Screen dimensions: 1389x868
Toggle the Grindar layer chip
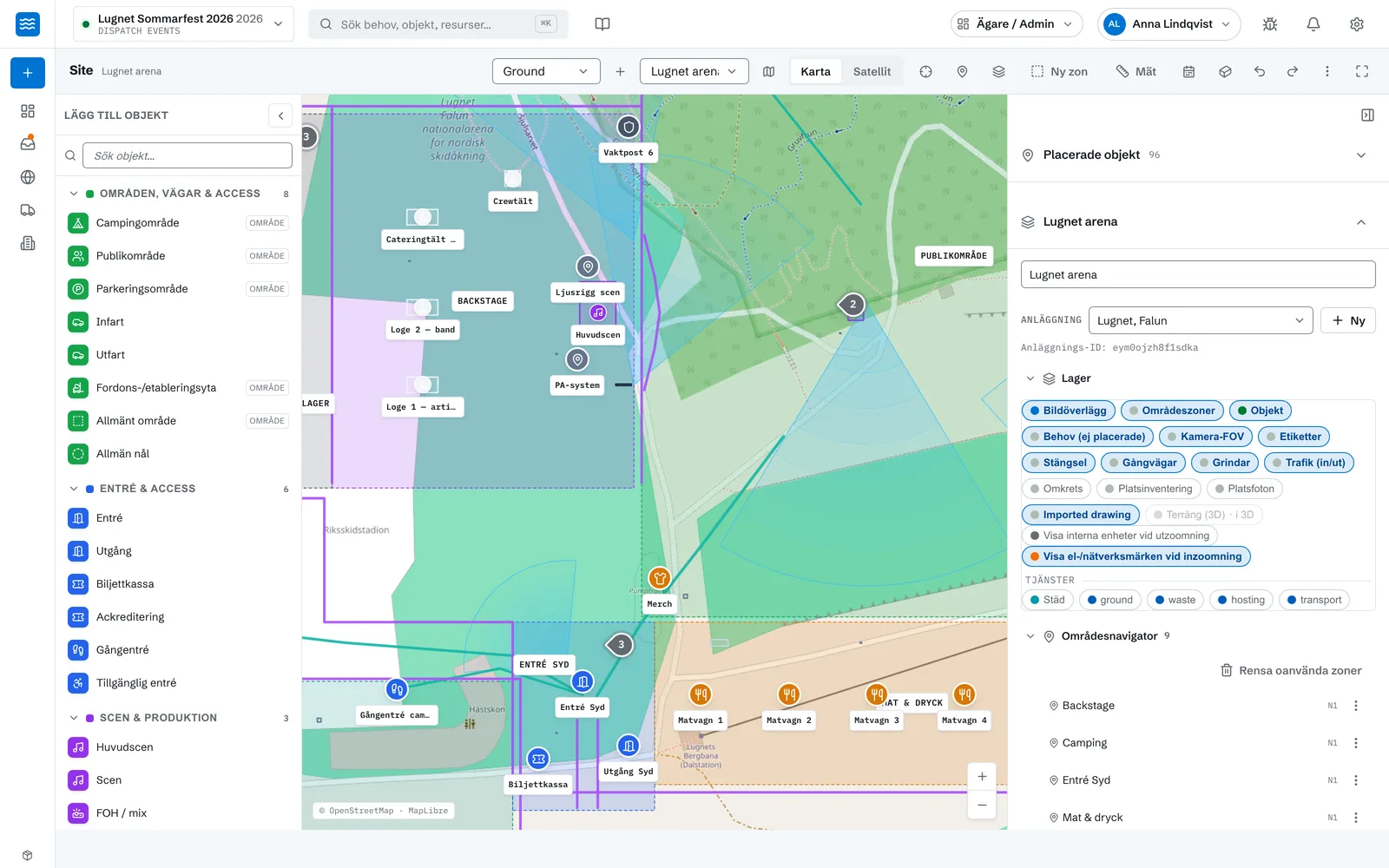1225,463
